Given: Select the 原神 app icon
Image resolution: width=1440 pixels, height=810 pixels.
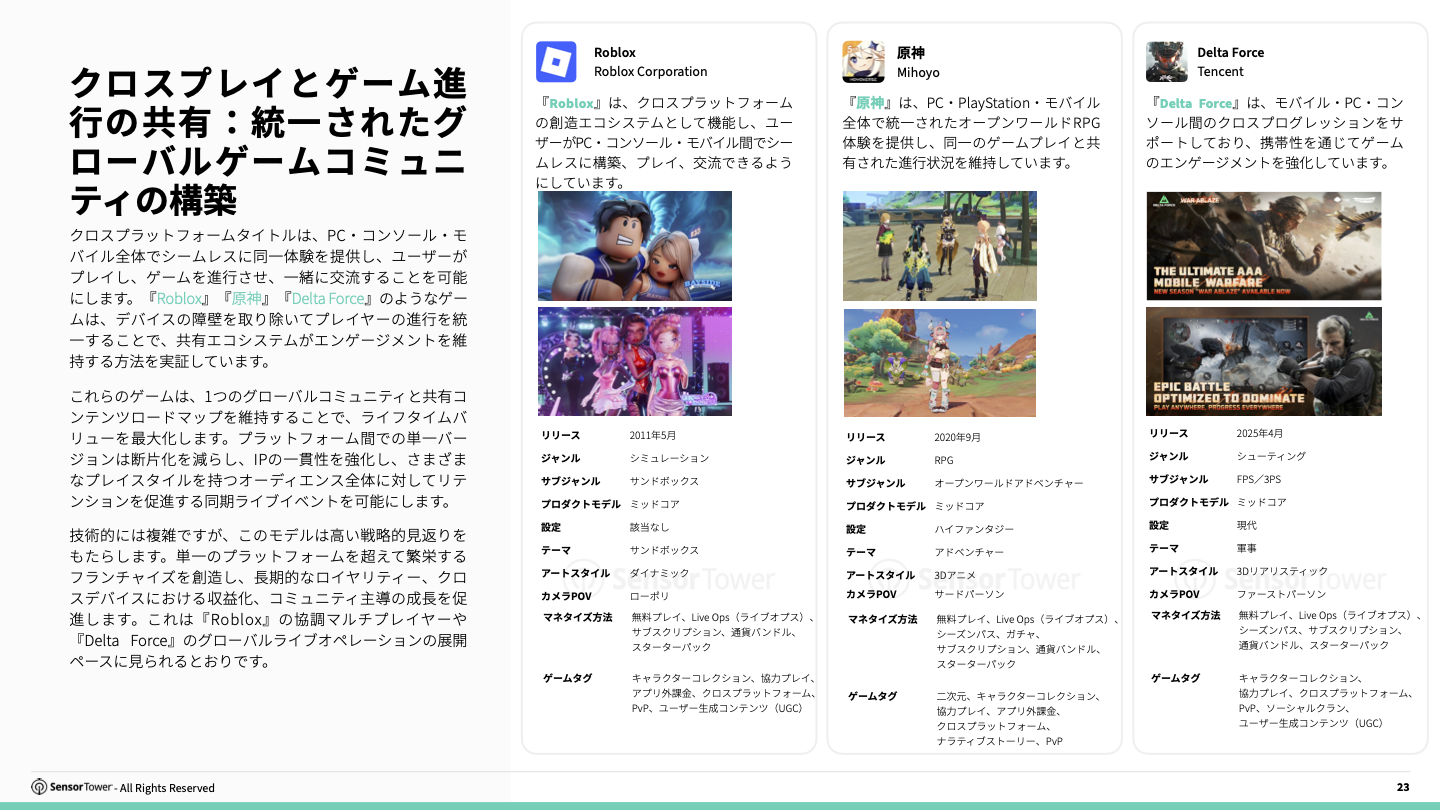Looking at the screenshot, I should tap(864, 61).
